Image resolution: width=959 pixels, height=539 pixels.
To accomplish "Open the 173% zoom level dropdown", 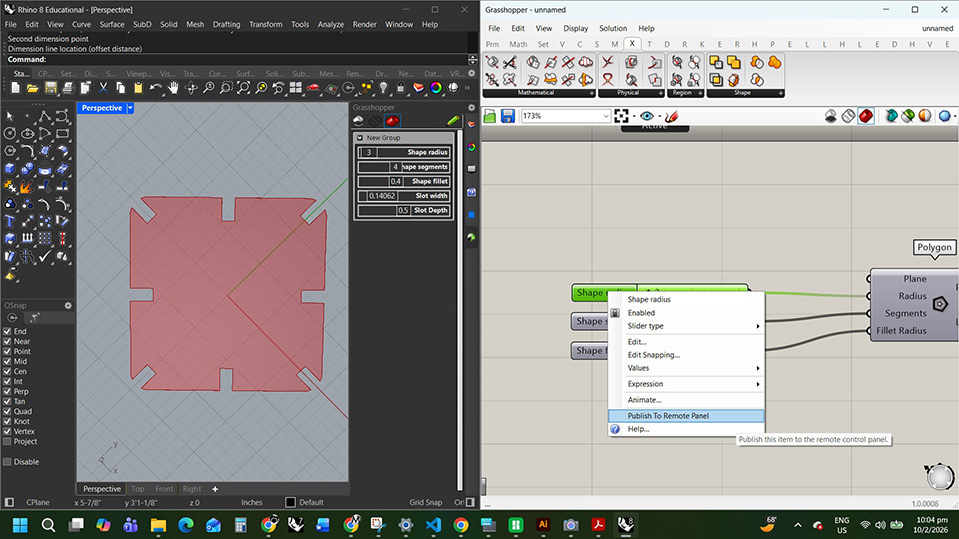I will (605, 116).
